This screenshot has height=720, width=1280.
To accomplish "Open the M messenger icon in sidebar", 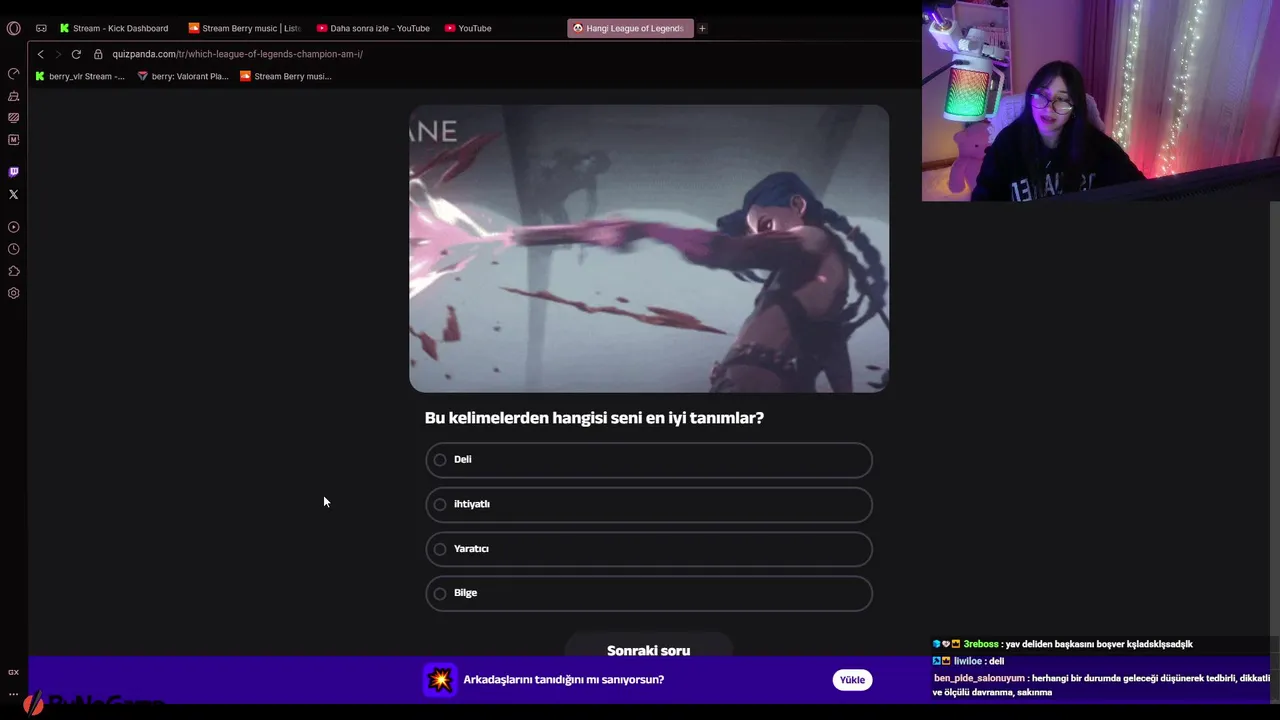I will pos(13,140).
